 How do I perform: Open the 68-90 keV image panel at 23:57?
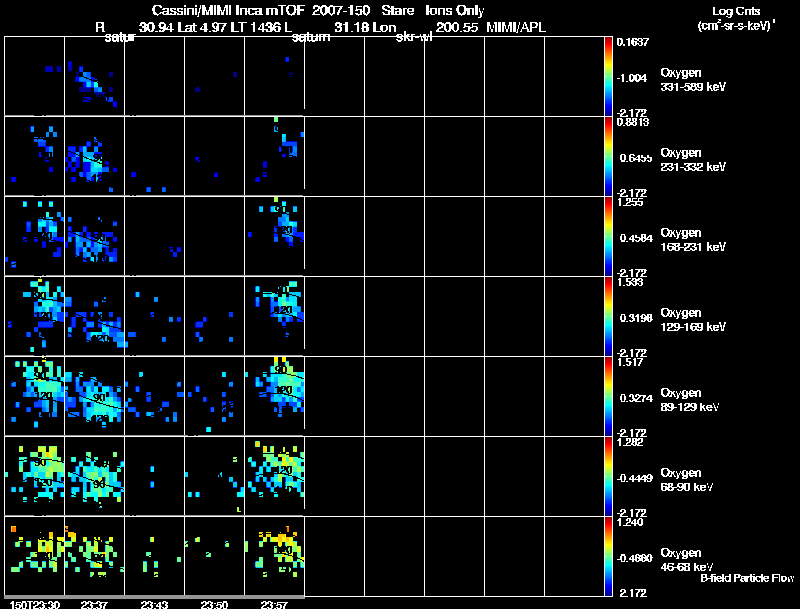274,476
